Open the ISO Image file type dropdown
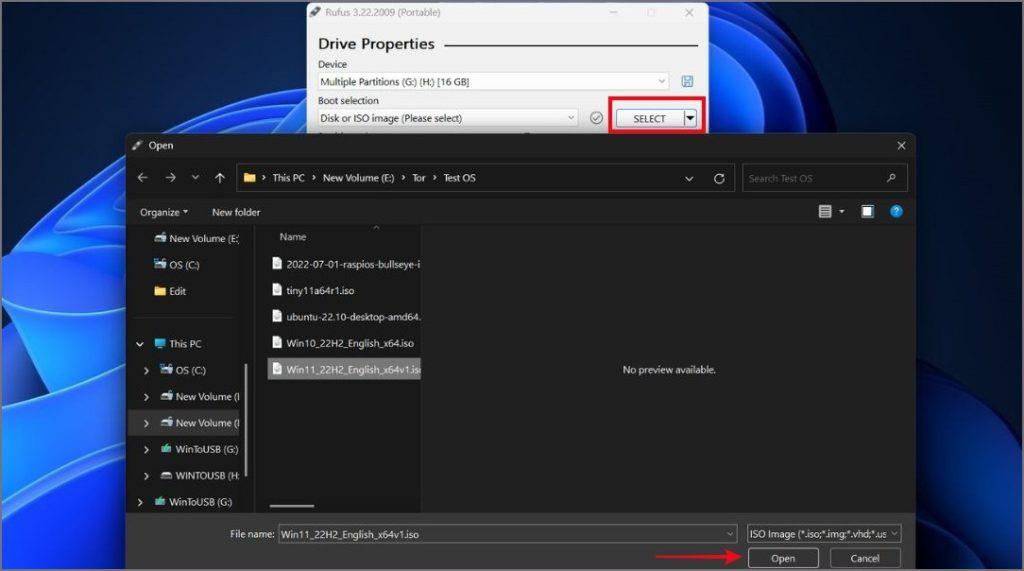The width and height of the screenshot is (1024, 571). 824,534
